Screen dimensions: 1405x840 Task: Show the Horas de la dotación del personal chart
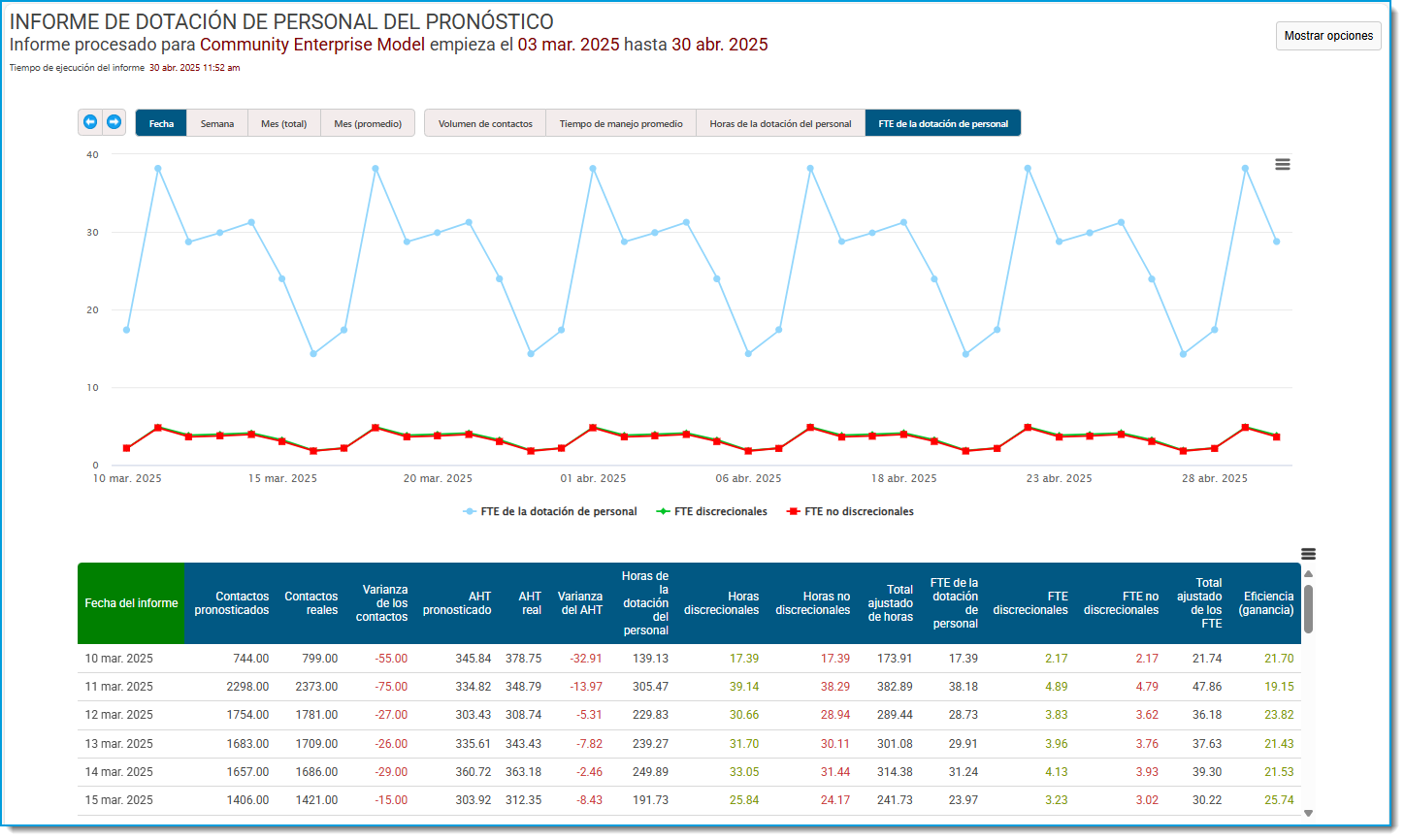click(x=780, y=123)
